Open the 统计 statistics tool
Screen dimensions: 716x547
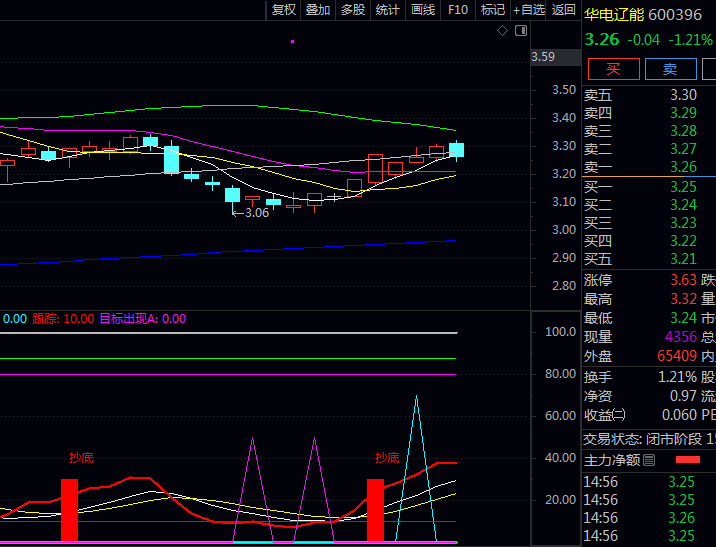pyautogui.click(x=387, y=10)
